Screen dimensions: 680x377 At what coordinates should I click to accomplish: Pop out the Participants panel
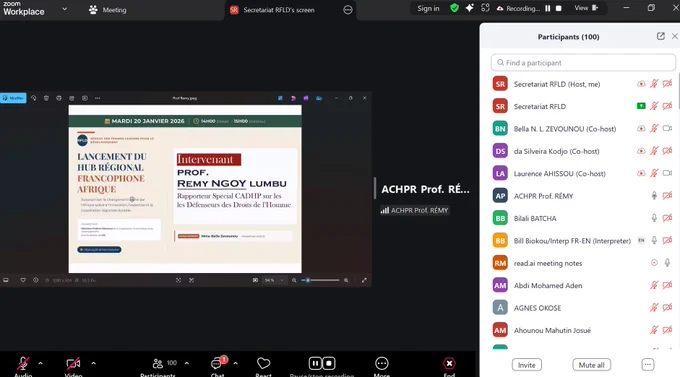(660, 36)
